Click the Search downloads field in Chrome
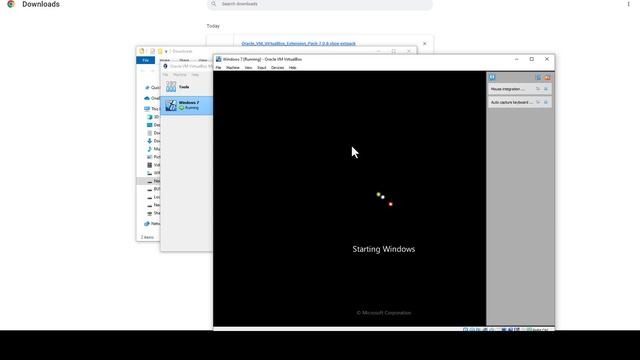 pyautogui.click(x=320, y=4)
